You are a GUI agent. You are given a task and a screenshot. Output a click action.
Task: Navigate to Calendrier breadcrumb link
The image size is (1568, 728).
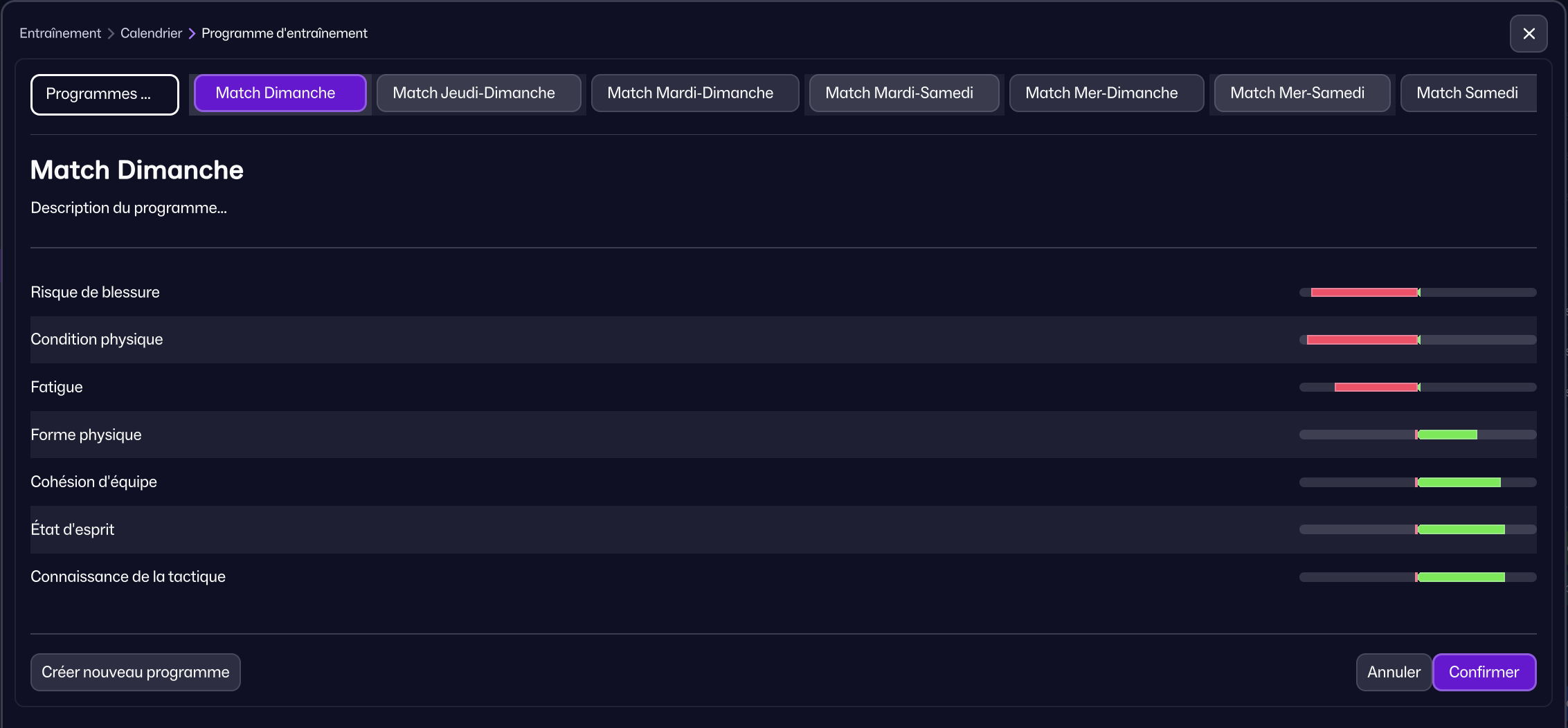(x=151, y=33)
